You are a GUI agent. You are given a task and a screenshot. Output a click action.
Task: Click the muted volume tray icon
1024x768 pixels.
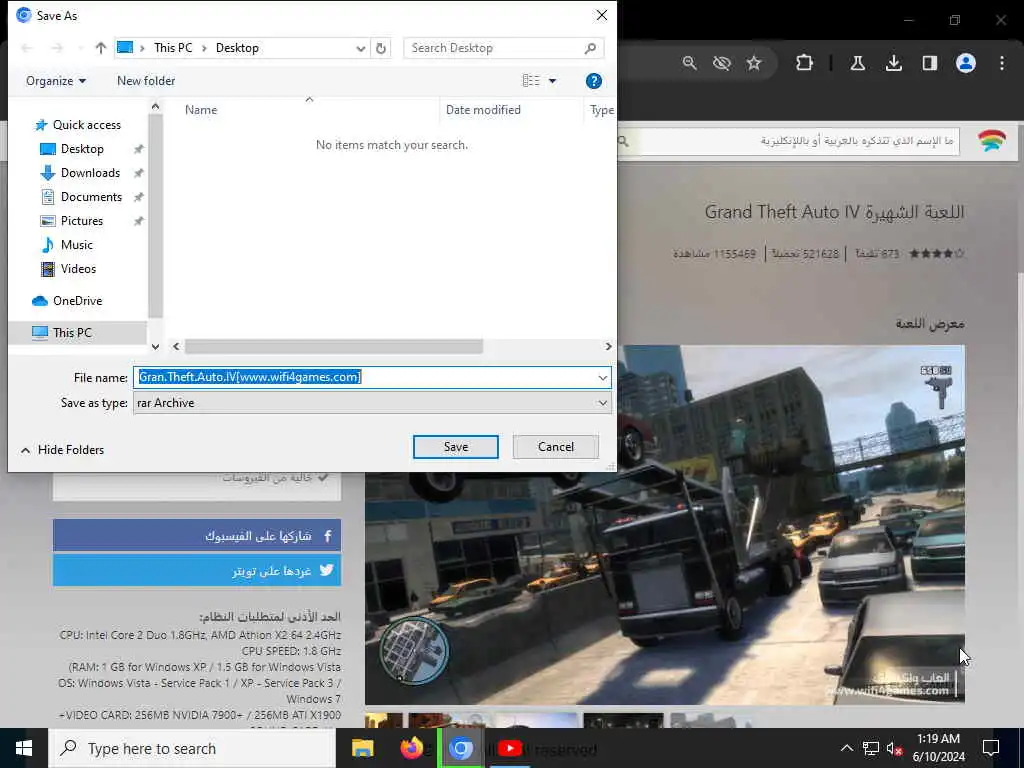point(895,748)
